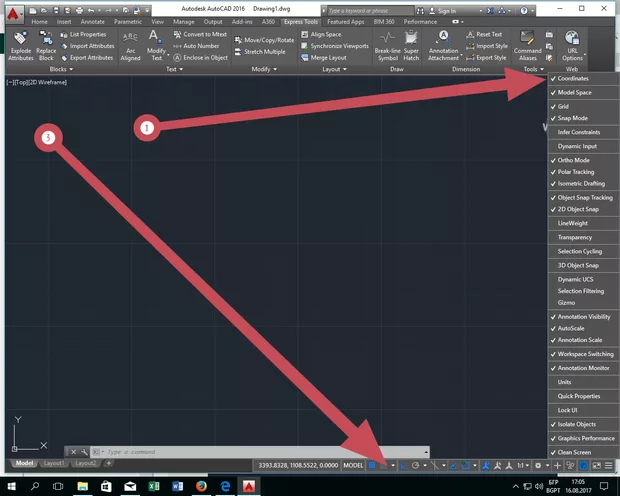Viewport: 620px width, 496px height.
Task: Click the coordinates readout in status bar
Action: tap(298, 466)
